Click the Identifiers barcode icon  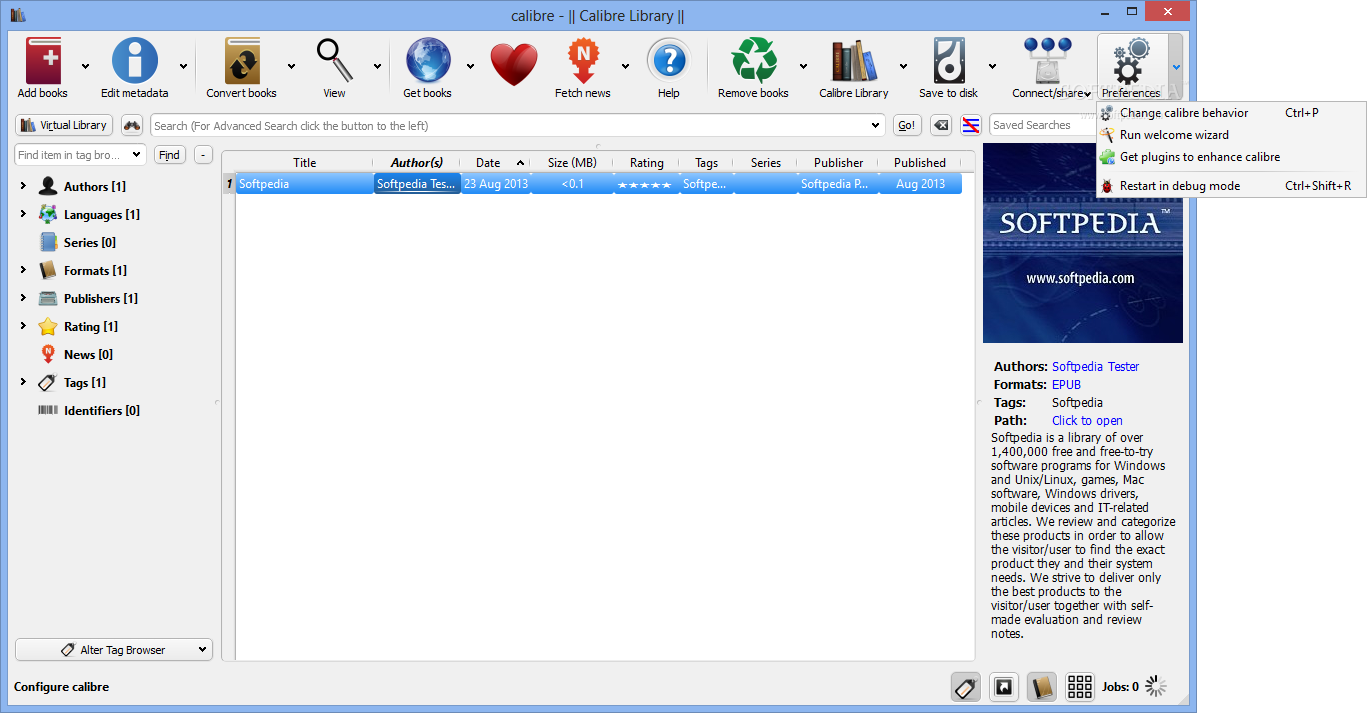[48, 410]
